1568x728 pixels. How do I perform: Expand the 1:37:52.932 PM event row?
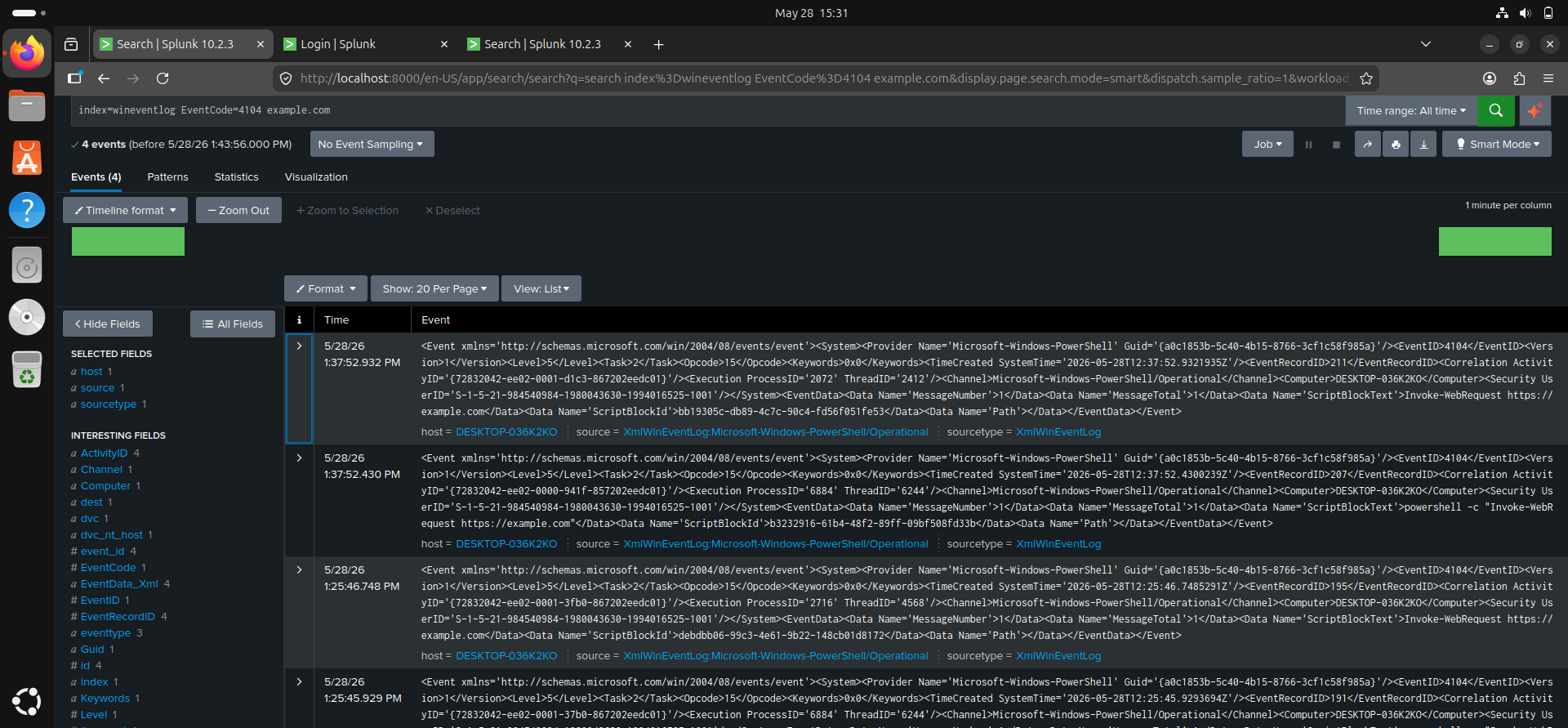click(x=299, y=346)
